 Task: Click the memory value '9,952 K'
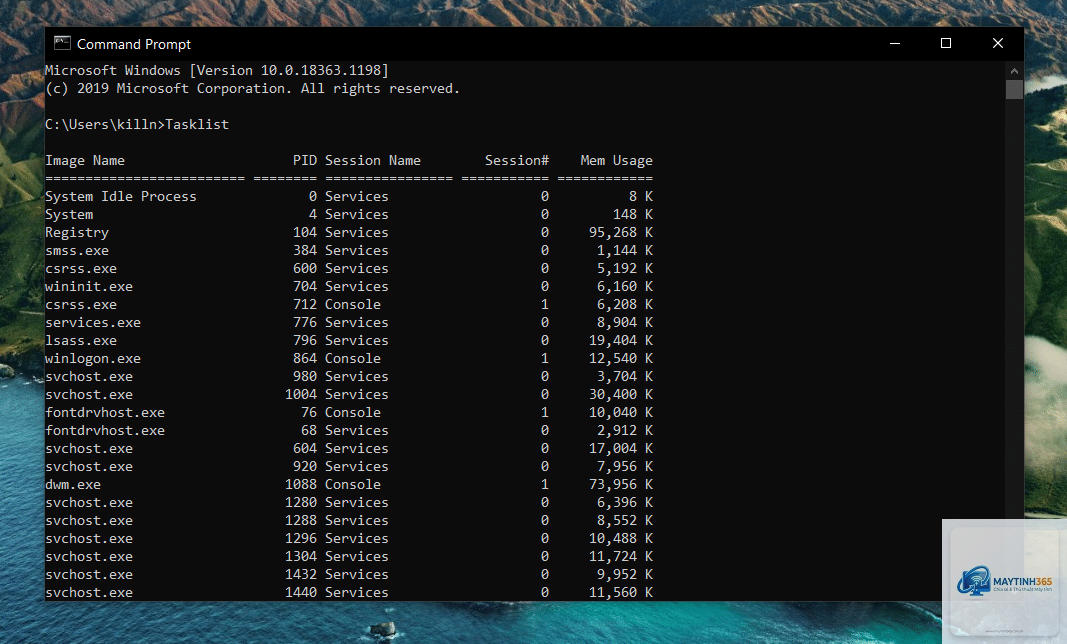[x=625, y=575]
